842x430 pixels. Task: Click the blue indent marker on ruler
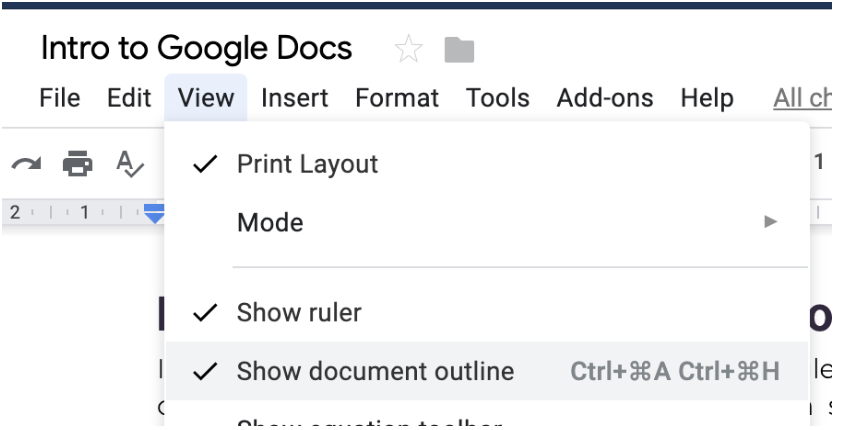tap(154, 214)
